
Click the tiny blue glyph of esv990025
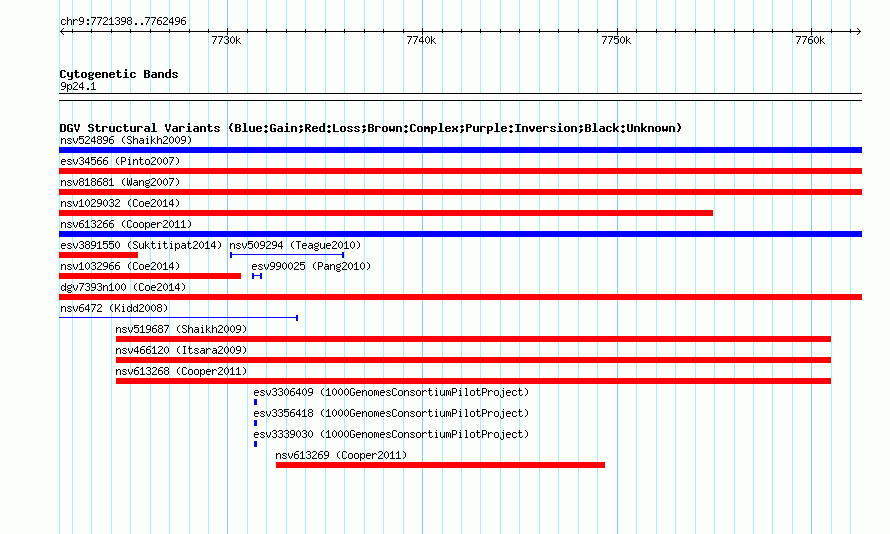click(257, 276)
